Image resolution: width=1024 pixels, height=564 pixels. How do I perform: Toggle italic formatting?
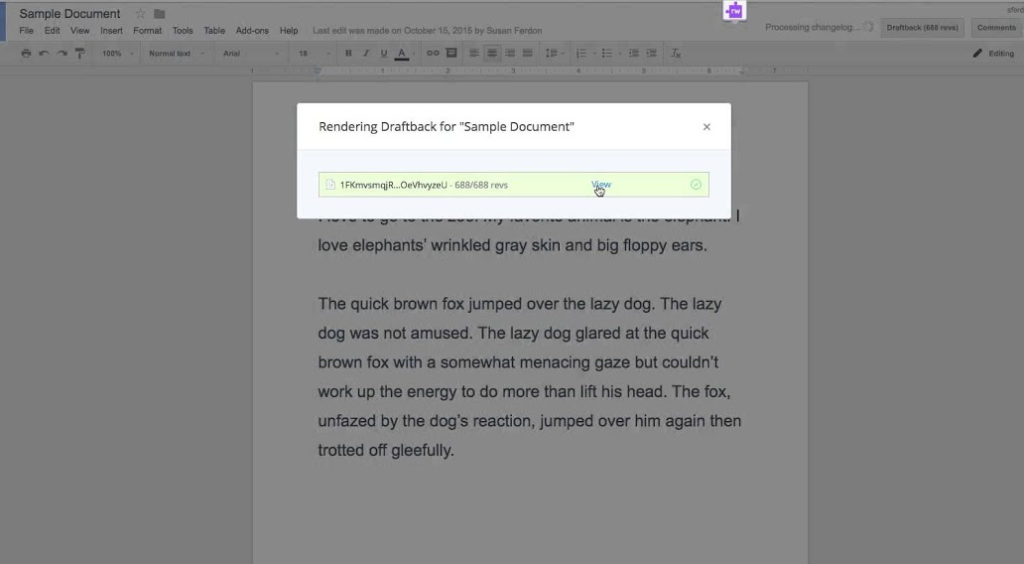click(x=365, y=53)
